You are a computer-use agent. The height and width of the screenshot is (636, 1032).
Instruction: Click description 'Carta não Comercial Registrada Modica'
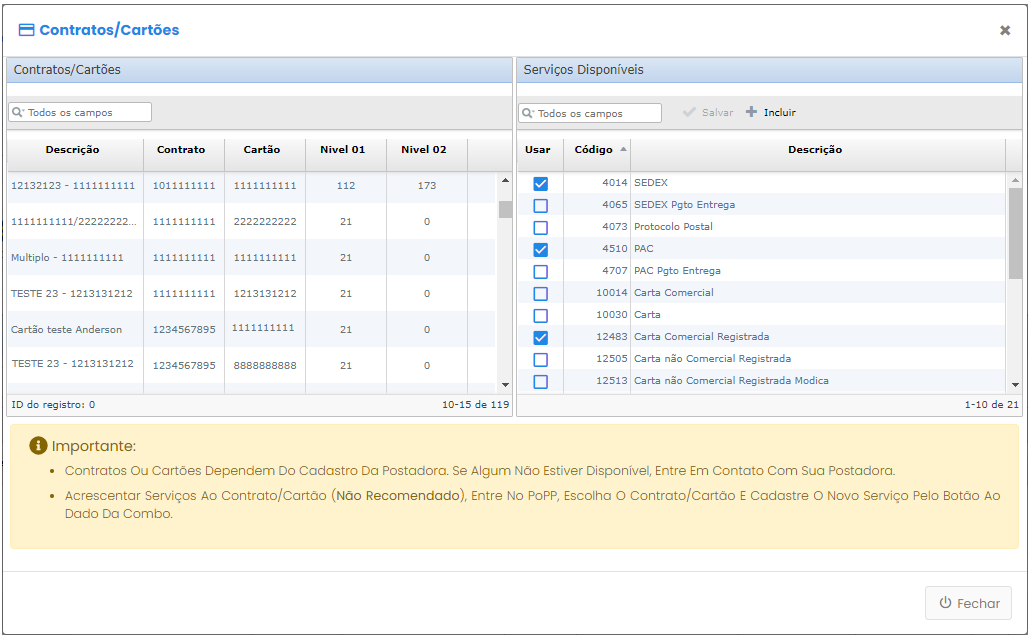(731, 381)
